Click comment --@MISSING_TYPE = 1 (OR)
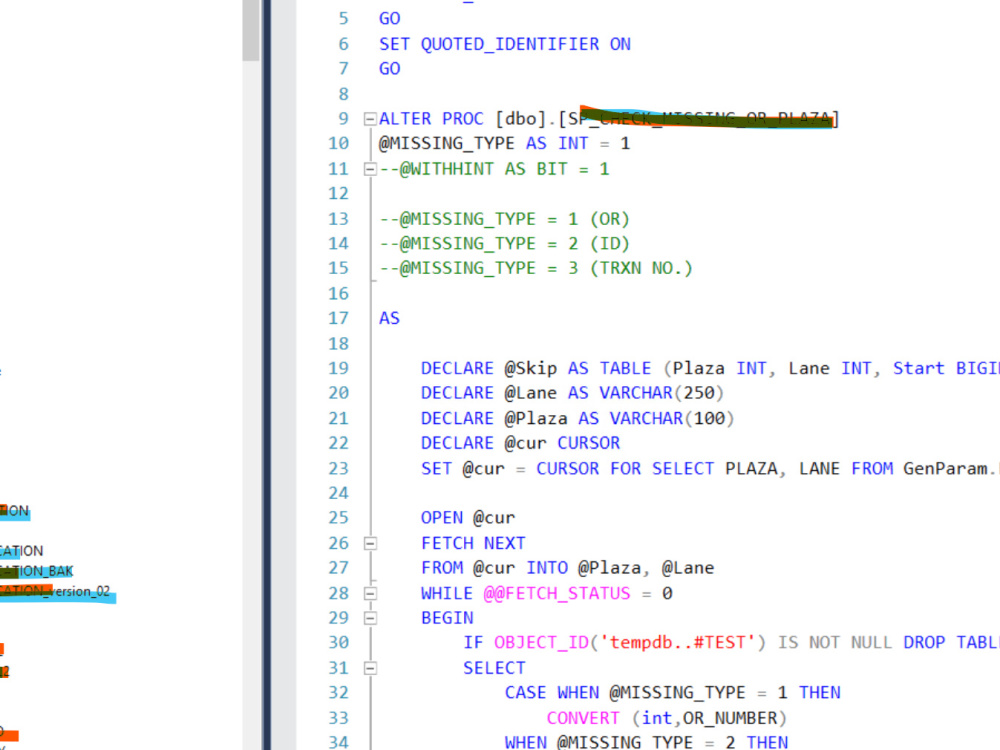 pos(504,219)
